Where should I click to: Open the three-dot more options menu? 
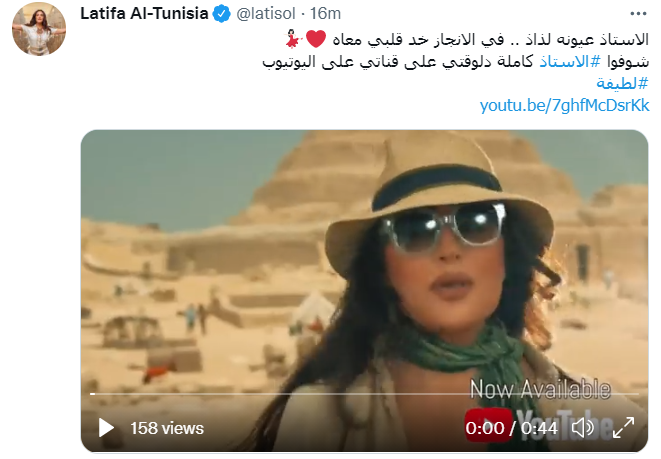click(638, 14)
